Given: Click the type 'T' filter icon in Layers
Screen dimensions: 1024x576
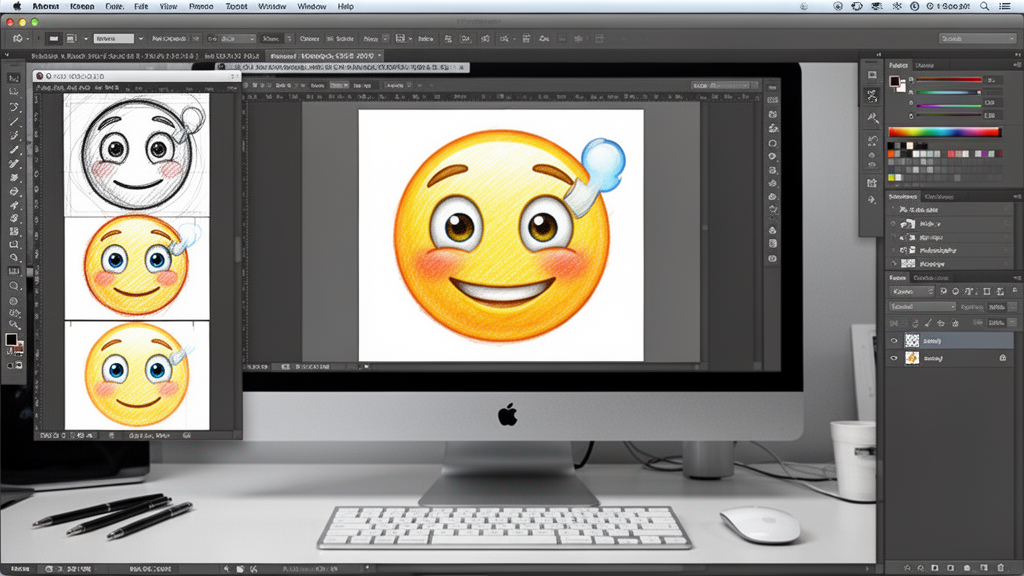Looking at the screenshot, I should pos(969,291).
